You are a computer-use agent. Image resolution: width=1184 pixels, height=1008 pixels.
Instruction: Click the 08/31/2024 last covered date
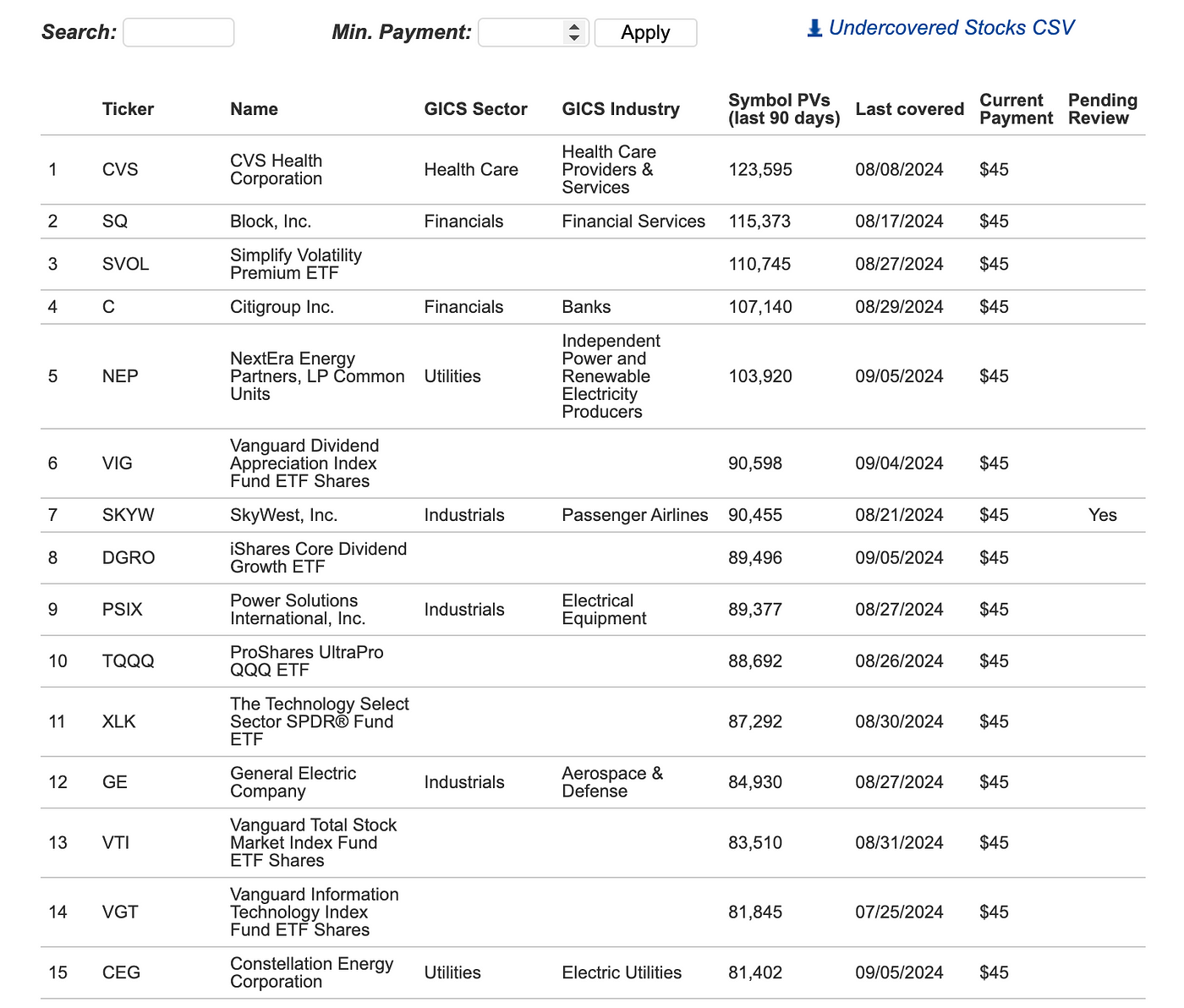coord(900,843)
